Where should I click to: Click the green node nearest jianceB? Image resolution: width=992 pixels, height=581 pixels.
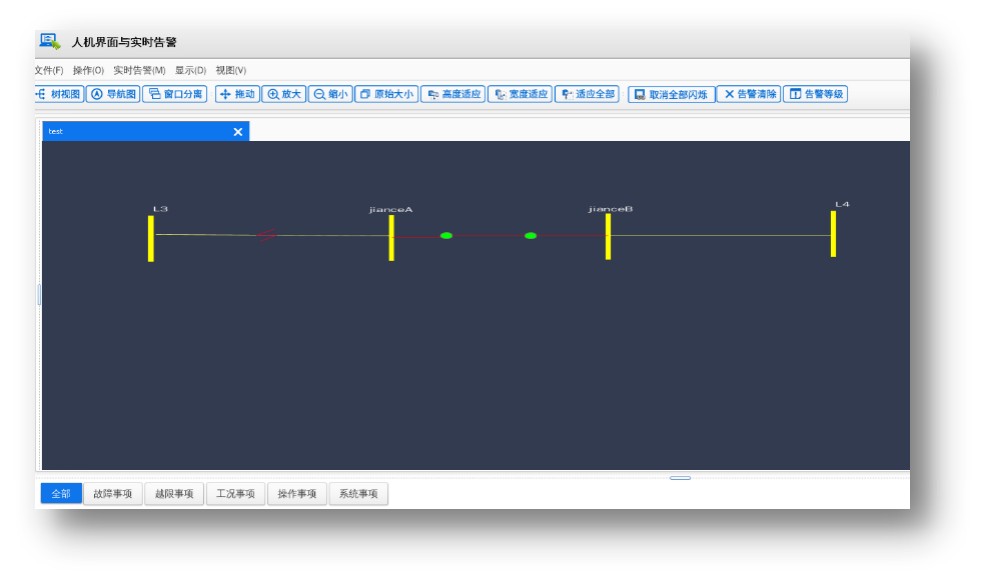click(531, 235)
